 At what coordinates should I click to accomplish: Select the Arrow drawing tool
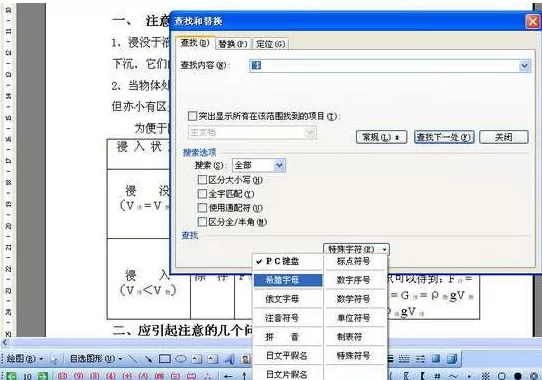tap(148, 359)
